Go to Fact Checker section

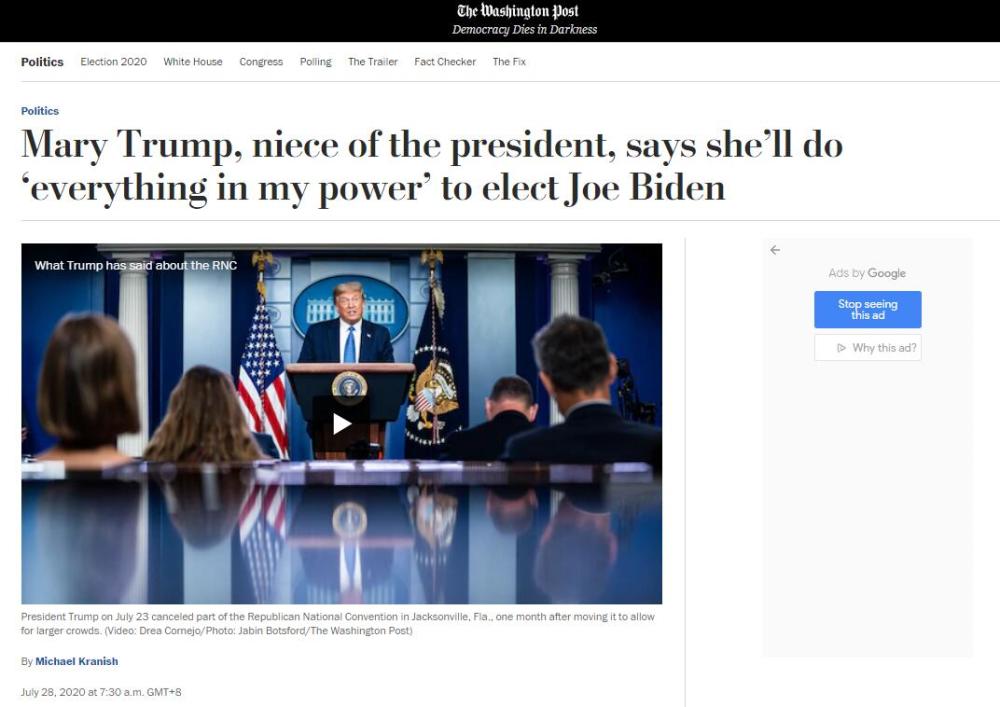[x=445, y=62]
